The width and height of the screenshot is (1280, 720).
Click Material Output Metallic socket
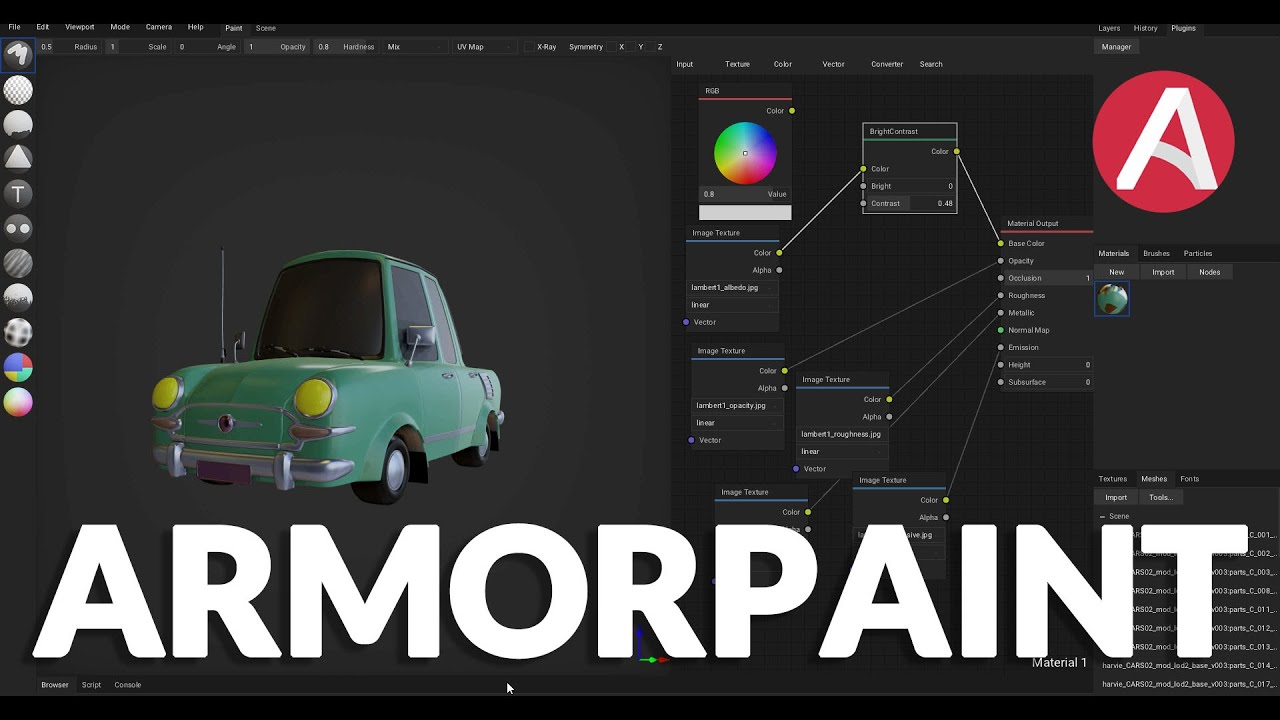1000,313
